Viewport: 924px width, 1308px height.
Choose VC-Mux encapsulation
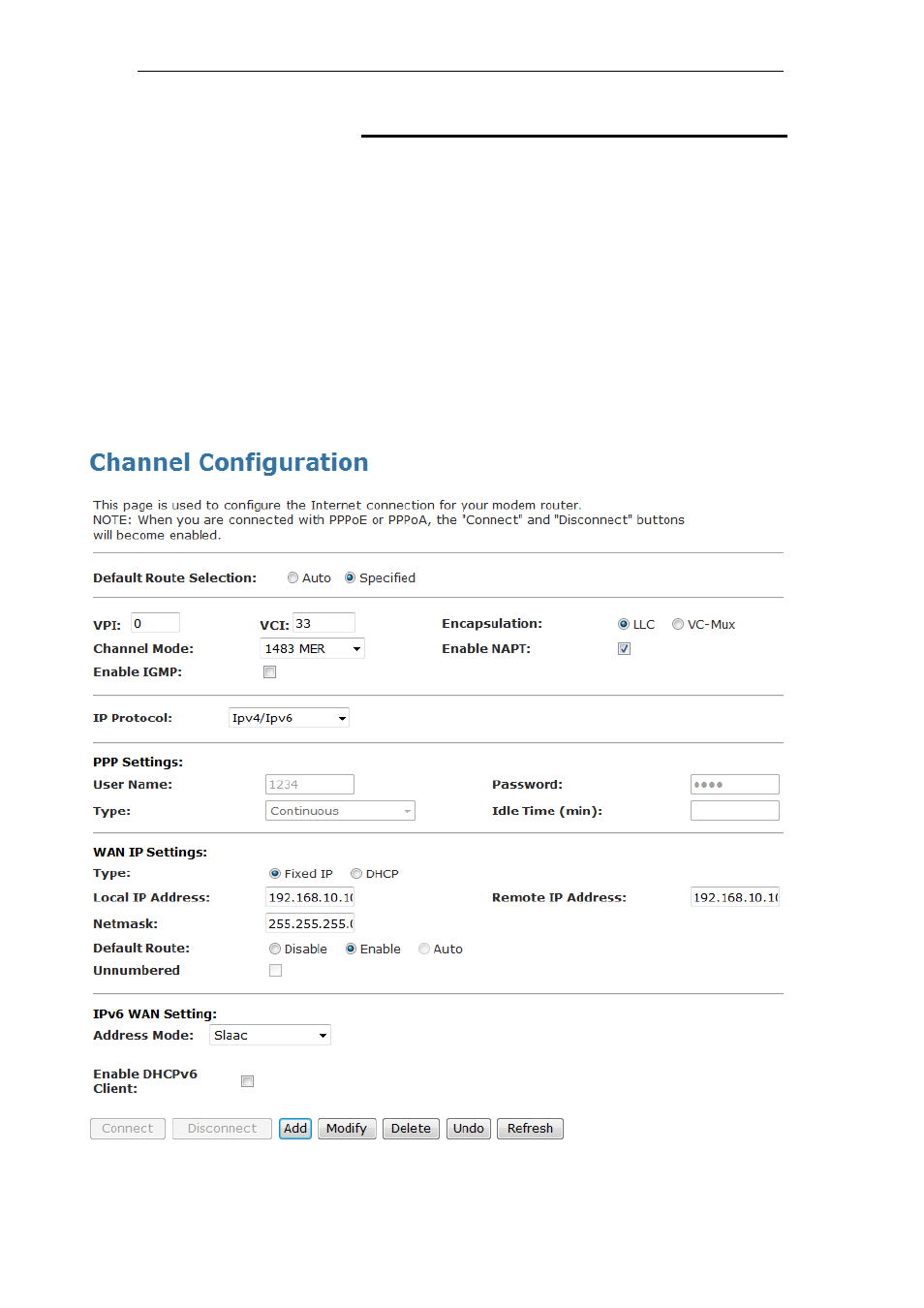click(678, 625)
